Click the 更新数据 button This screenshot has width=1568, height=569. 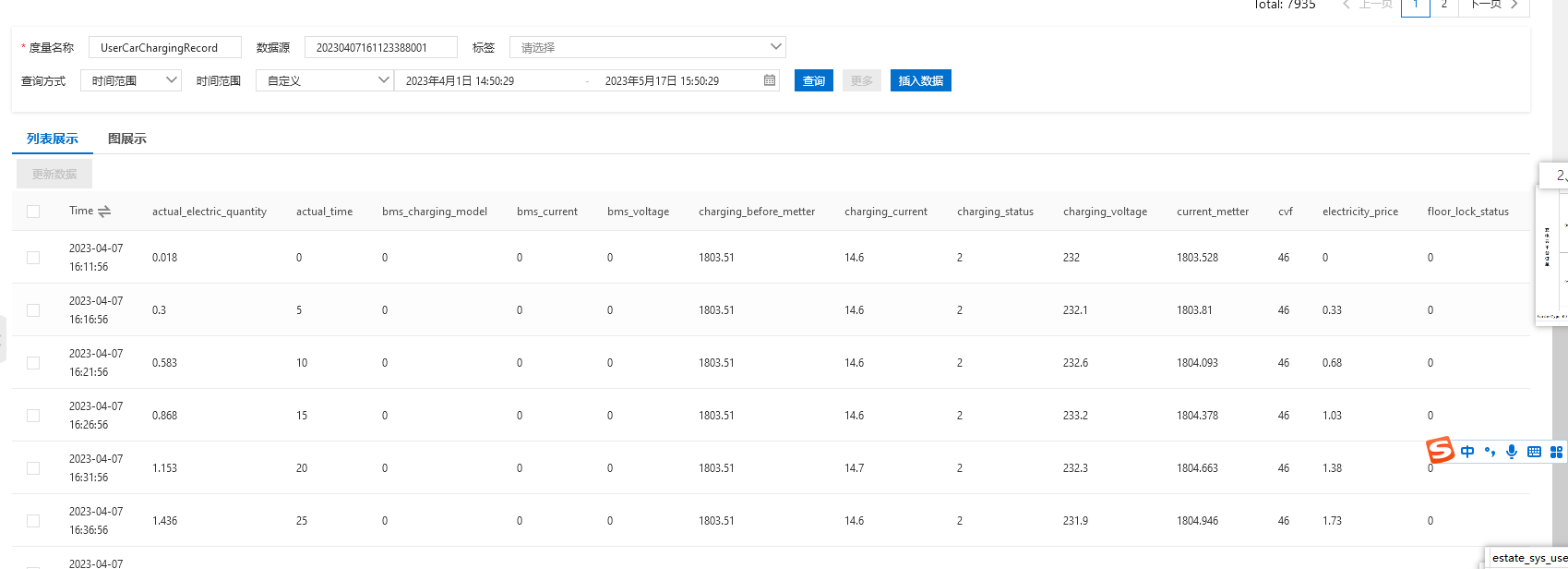[x=54, y=174]
